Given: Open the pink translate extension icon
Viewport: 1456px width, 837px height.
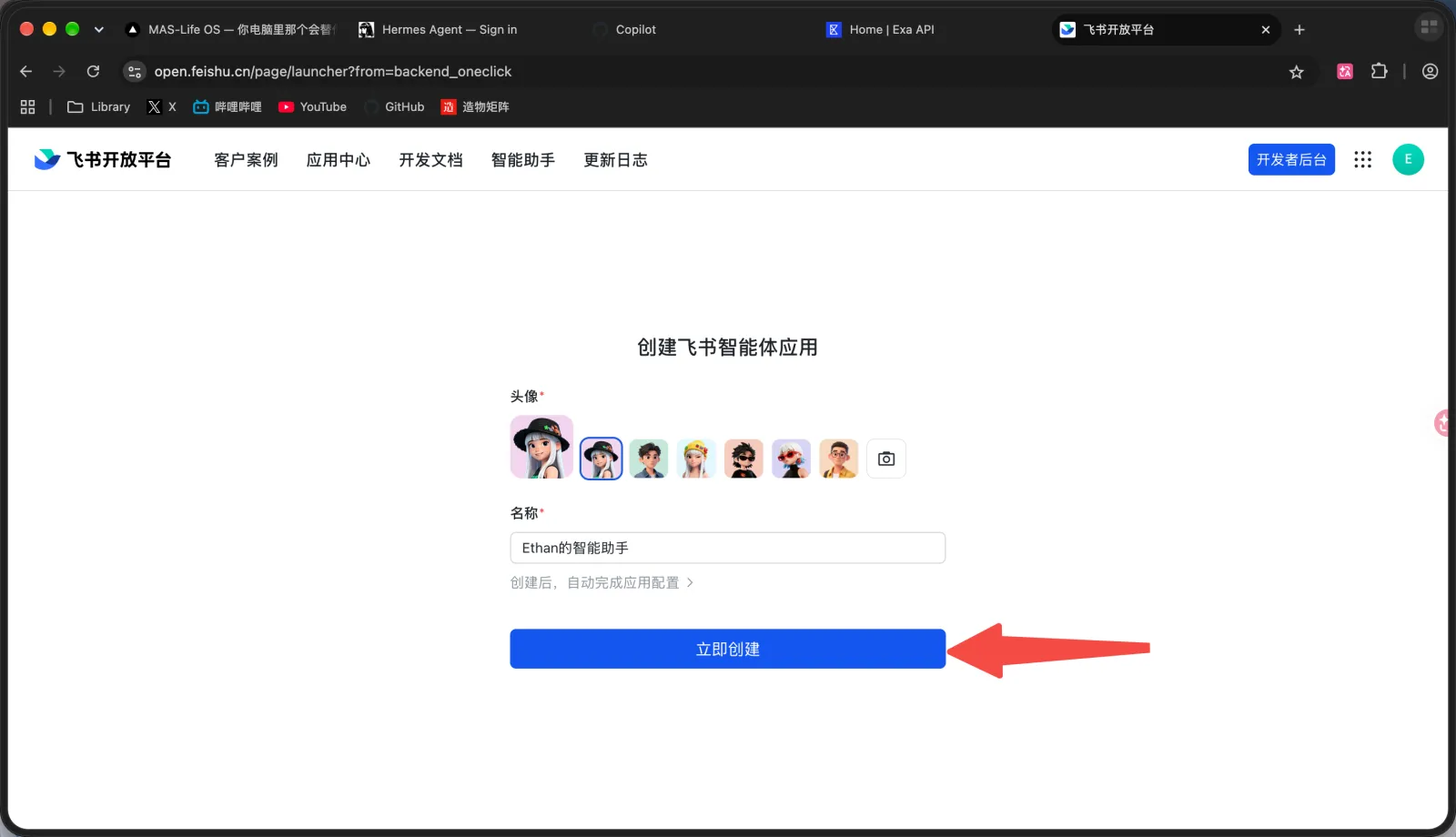Looking at the screenshot, I should pos(1345,71).
